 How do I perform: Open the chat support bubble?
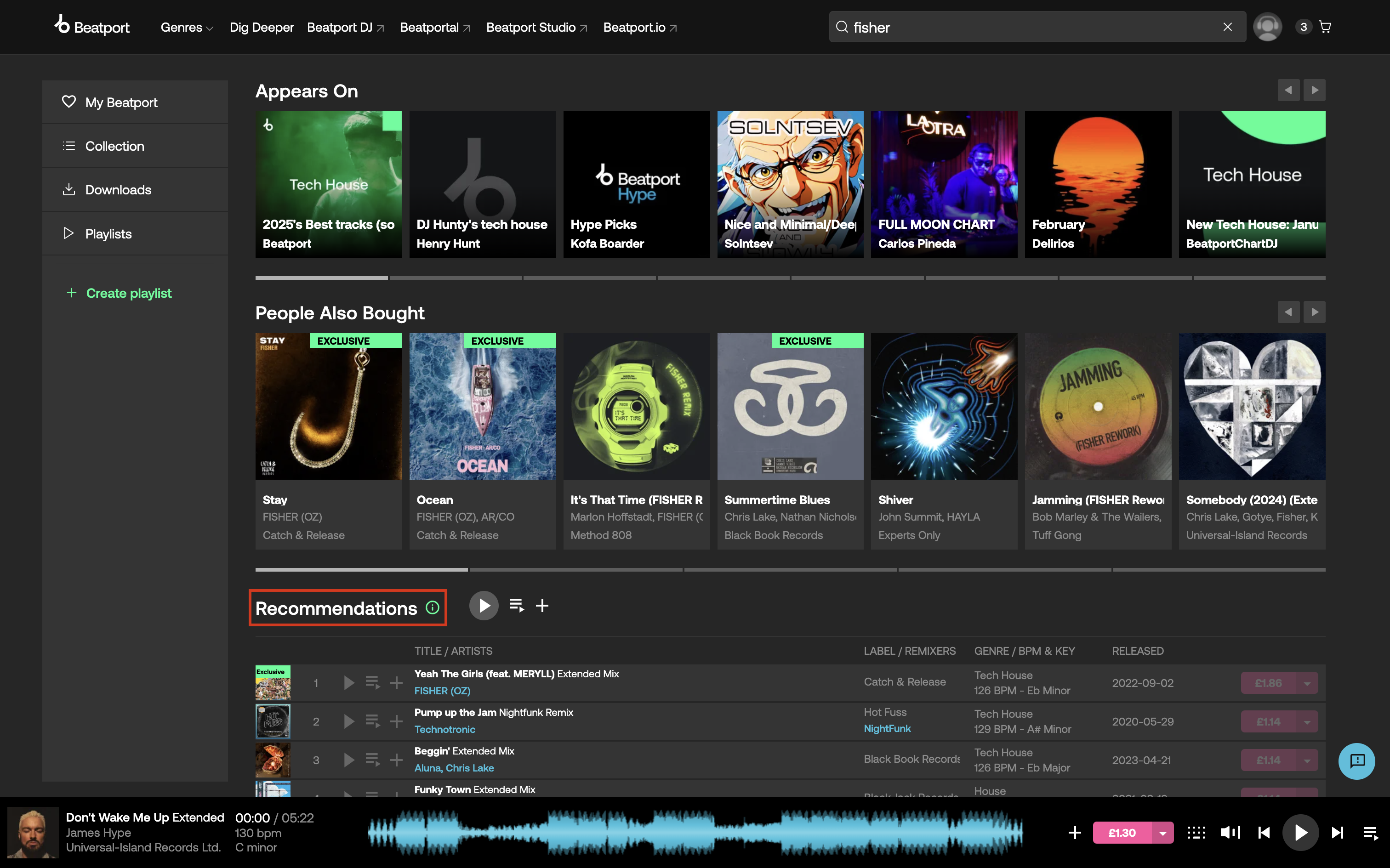[1356, 761]
